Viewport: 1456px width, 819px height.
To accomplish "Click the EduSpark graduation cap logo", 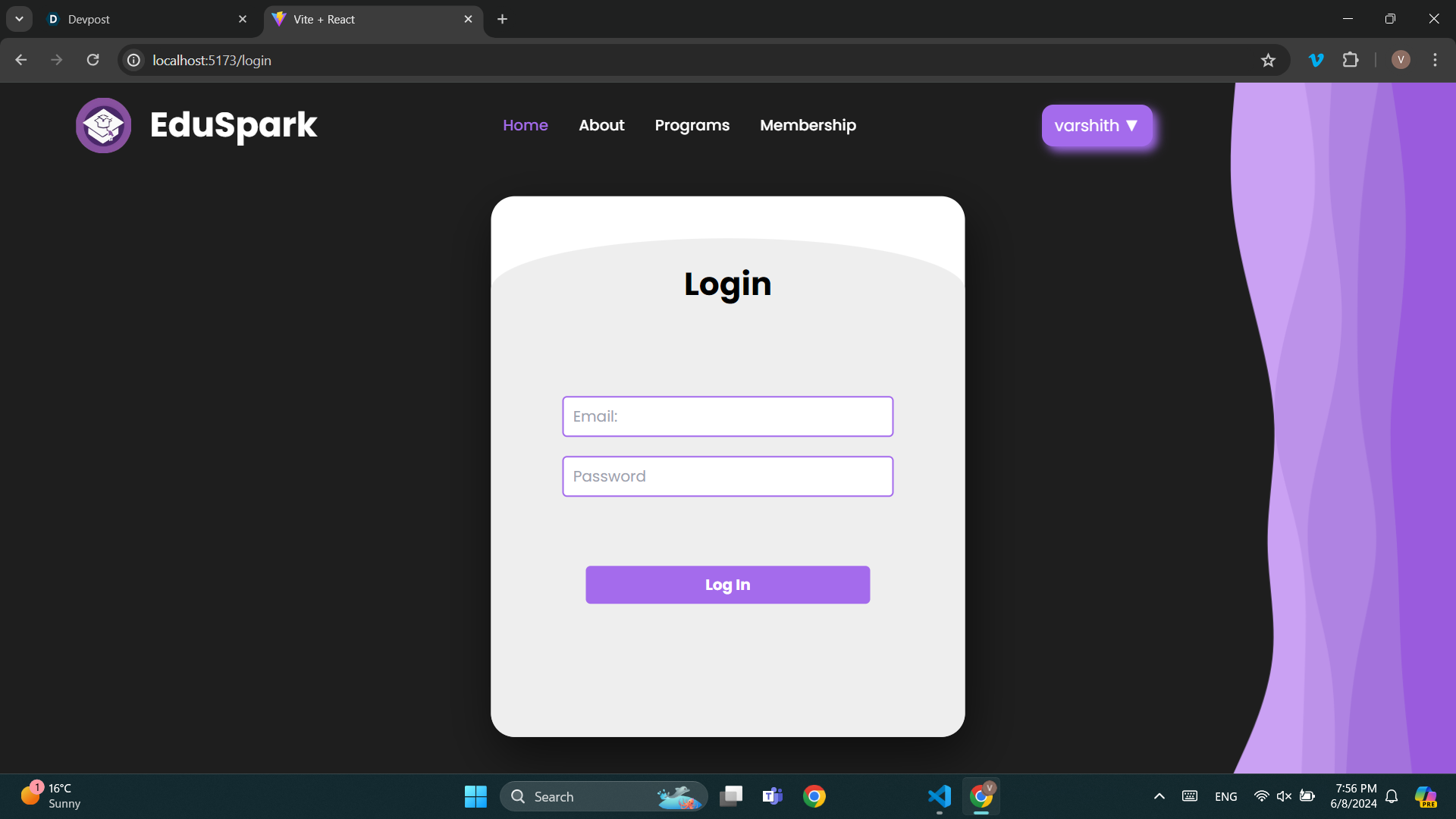I will [x=103, y=125].
